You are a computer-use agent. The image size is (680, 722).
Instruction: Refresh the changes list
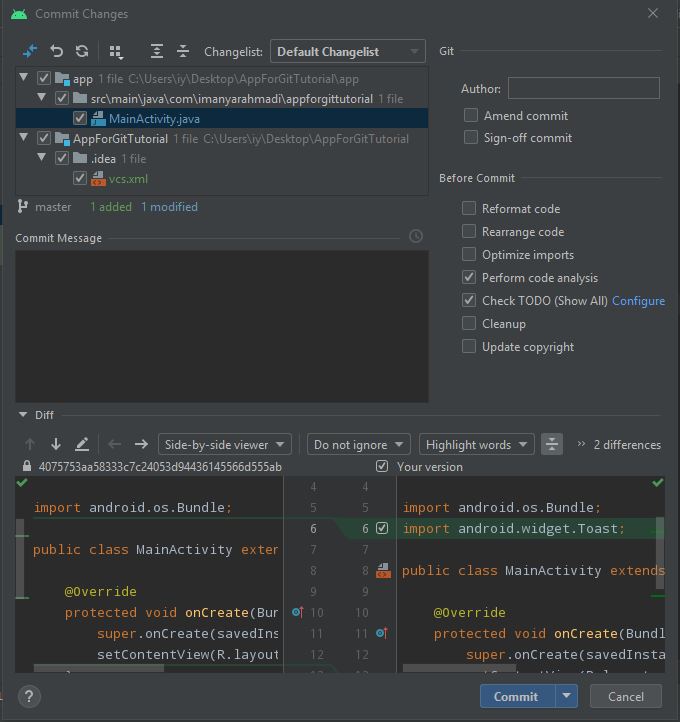(82, 51)
